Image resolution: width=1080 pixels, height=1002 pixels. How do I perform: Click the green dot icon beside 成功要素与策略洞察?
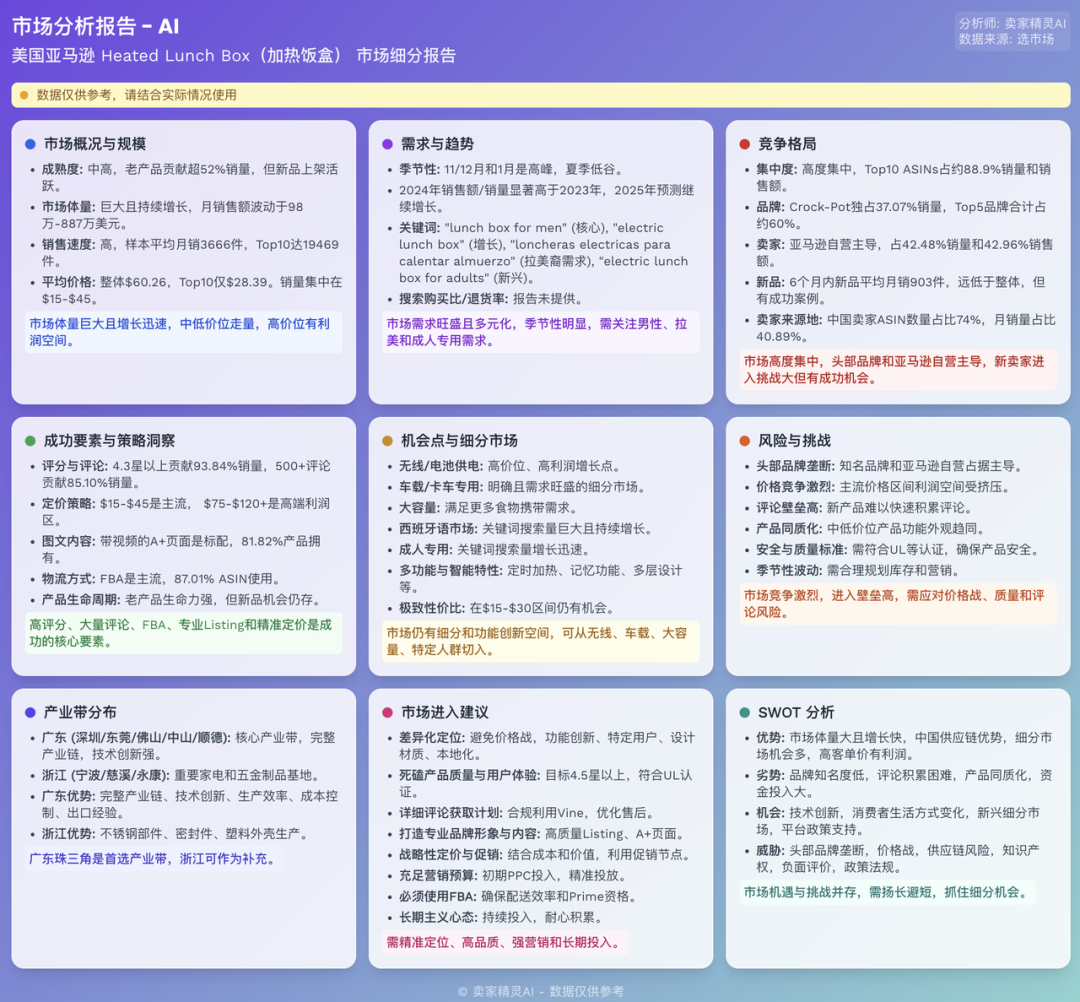[32, 438]
